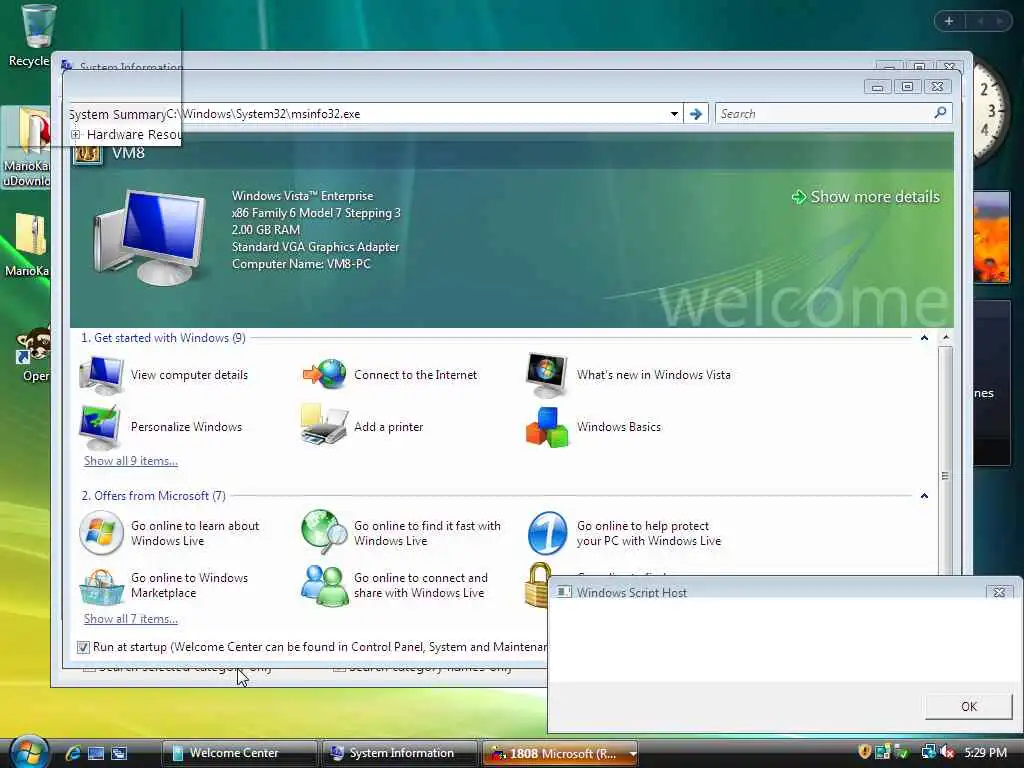1024x768 pixels.
Task: Click Show Desktop Quick Launch icon
Action: [96, 753]
